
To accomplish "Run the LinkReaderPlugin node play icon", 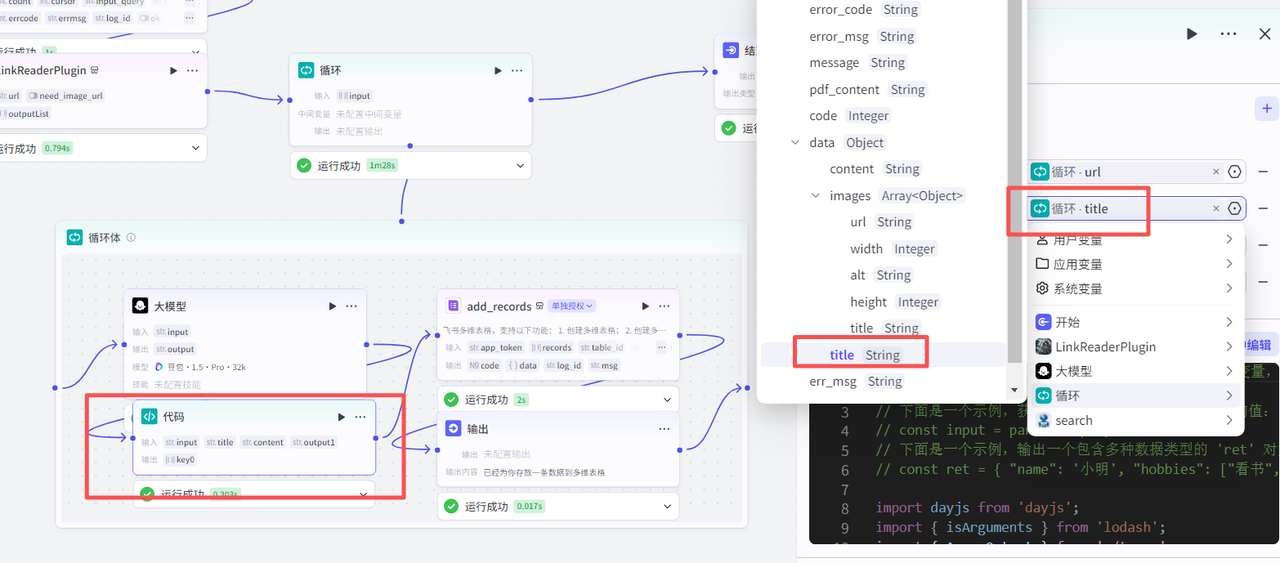I will (173, 70).
